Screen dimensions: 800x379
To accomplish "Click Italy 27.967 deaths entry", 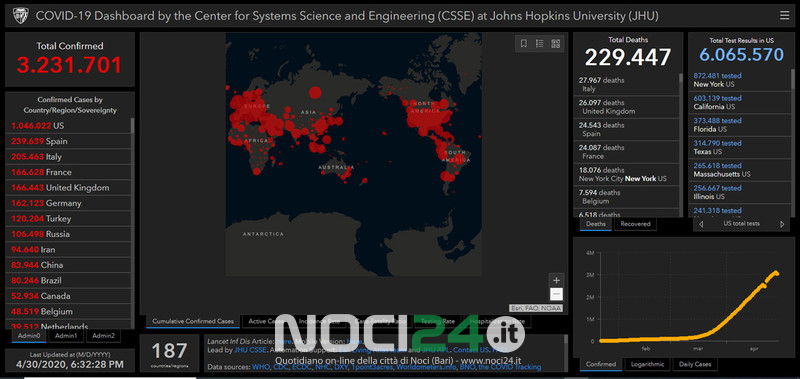I will (627, 85).
